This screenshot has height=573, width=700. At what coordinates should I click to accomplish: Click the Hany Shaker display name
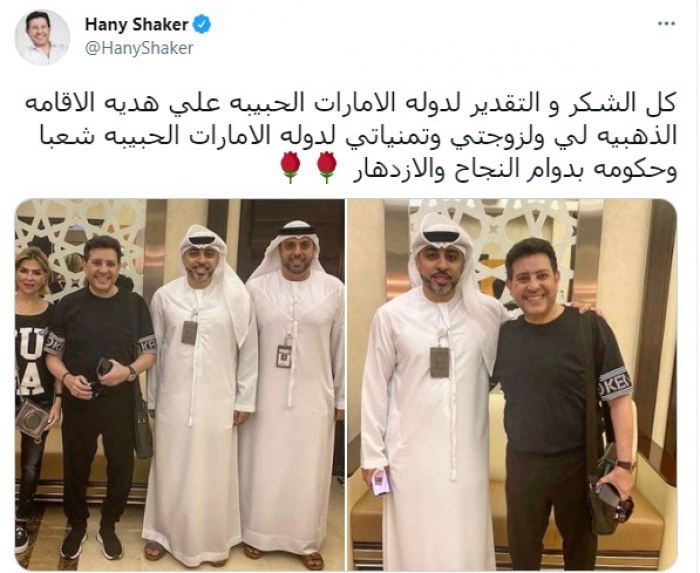(136, 25)
